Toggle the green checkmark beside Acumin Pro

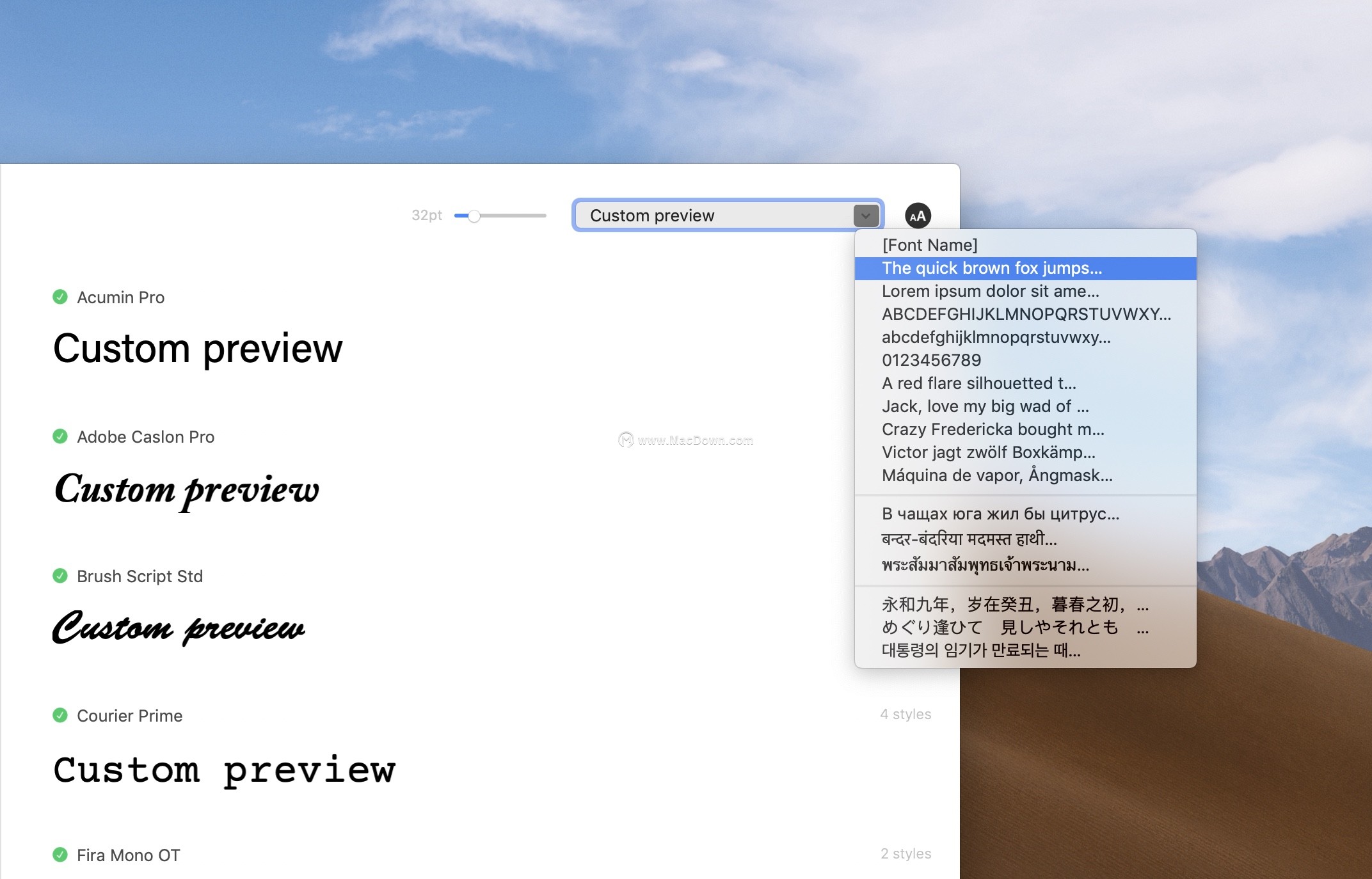[x=60, y=297]
